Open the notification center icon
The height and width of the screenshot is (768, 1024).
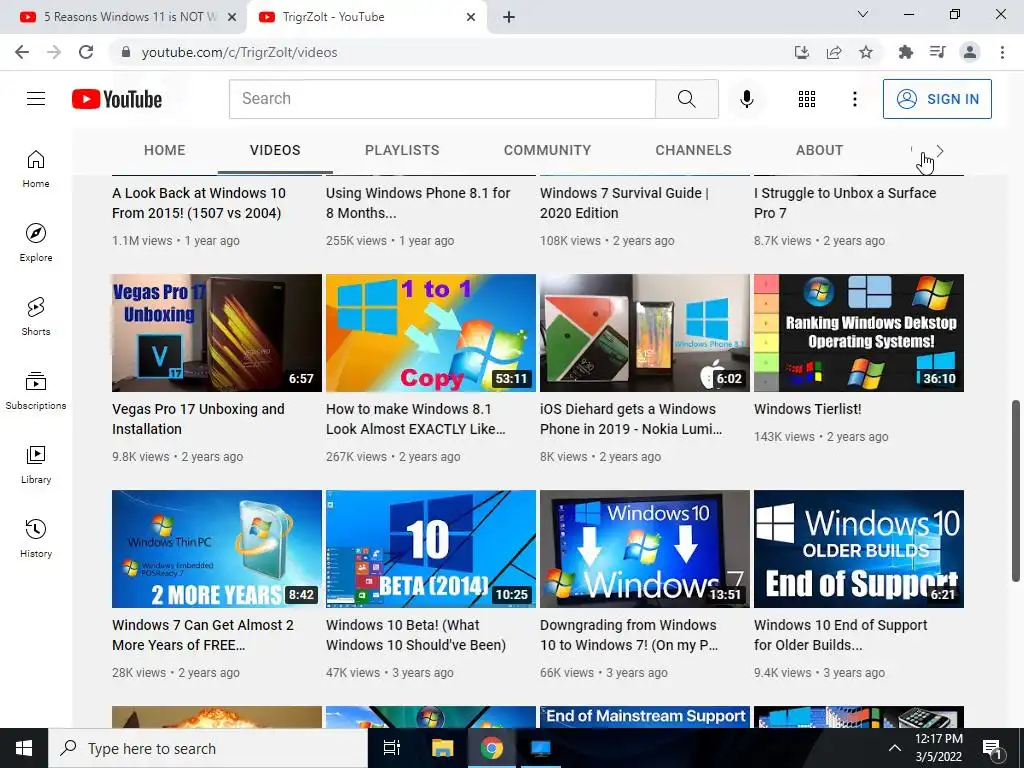993,748
